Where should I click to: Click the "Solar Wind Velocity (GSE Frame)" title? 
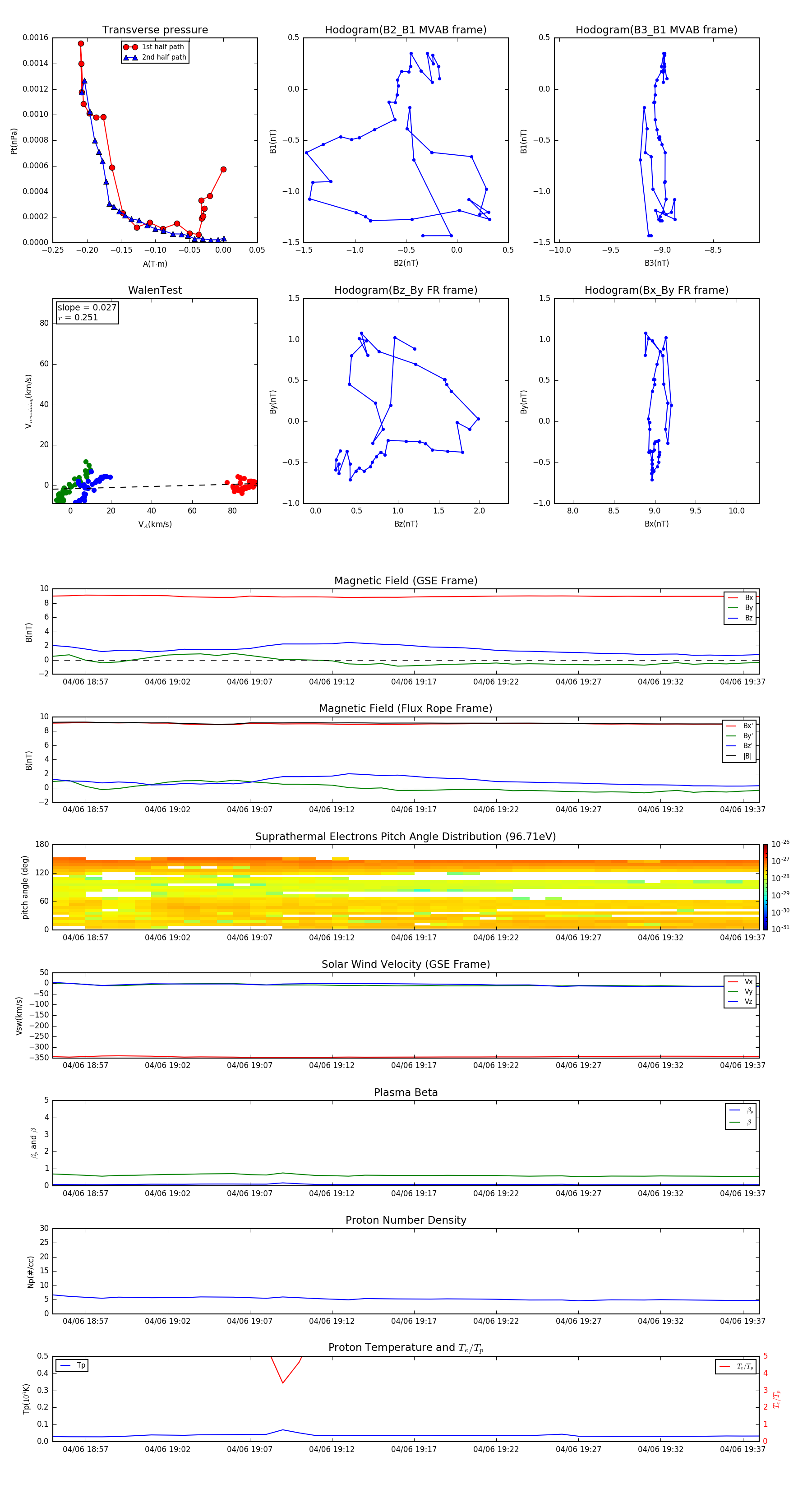click(406, 964)
